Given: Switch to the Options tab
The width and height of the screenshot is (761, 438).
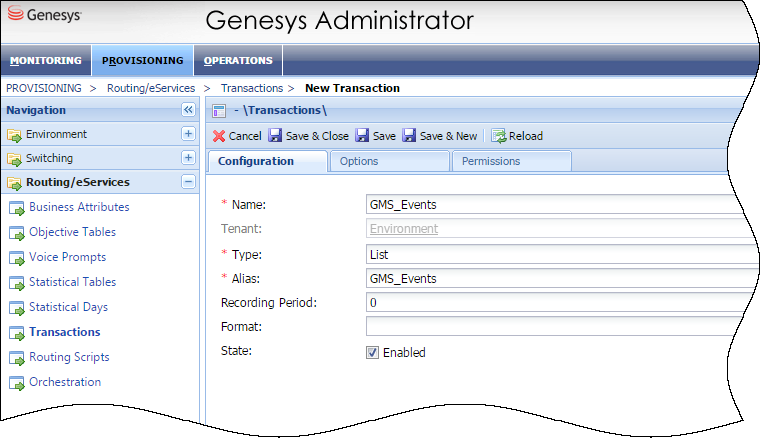Looking at the screenshot, I should tap(389, 161).
